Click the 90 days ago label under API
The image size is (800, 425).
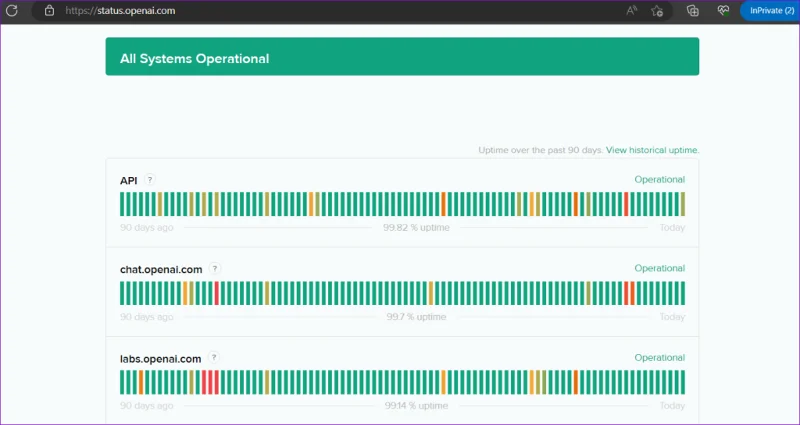[x=146, y=228]
